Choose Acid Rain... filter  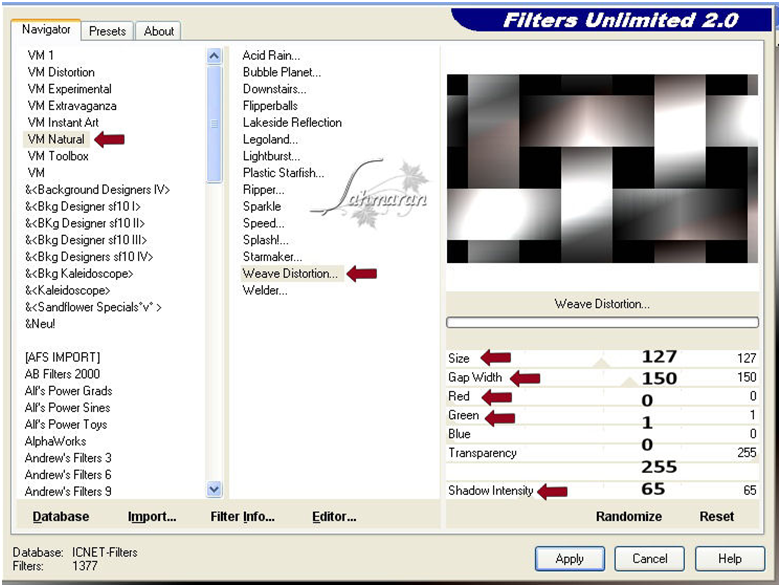271,55
